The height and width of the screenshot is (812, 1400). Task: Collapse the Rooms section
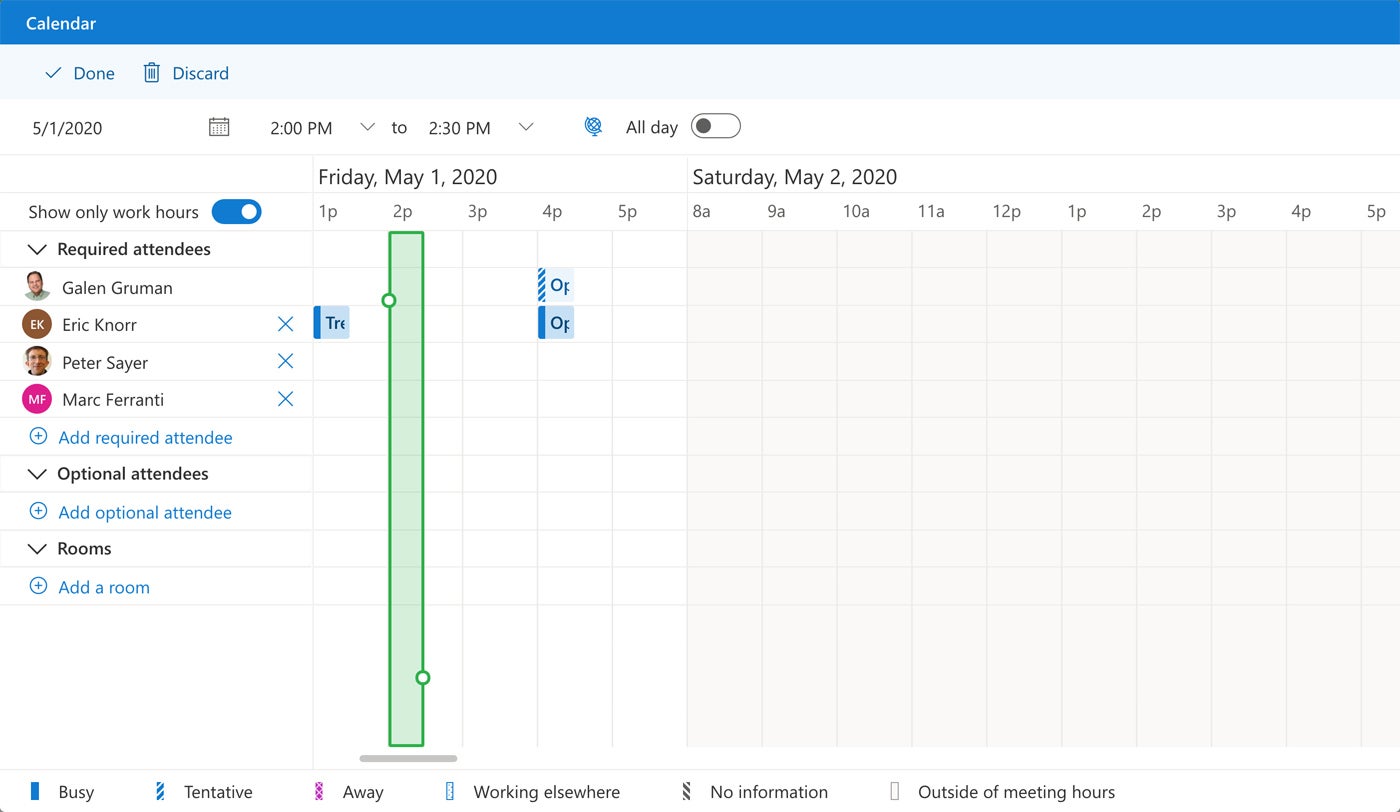(37, 549)
